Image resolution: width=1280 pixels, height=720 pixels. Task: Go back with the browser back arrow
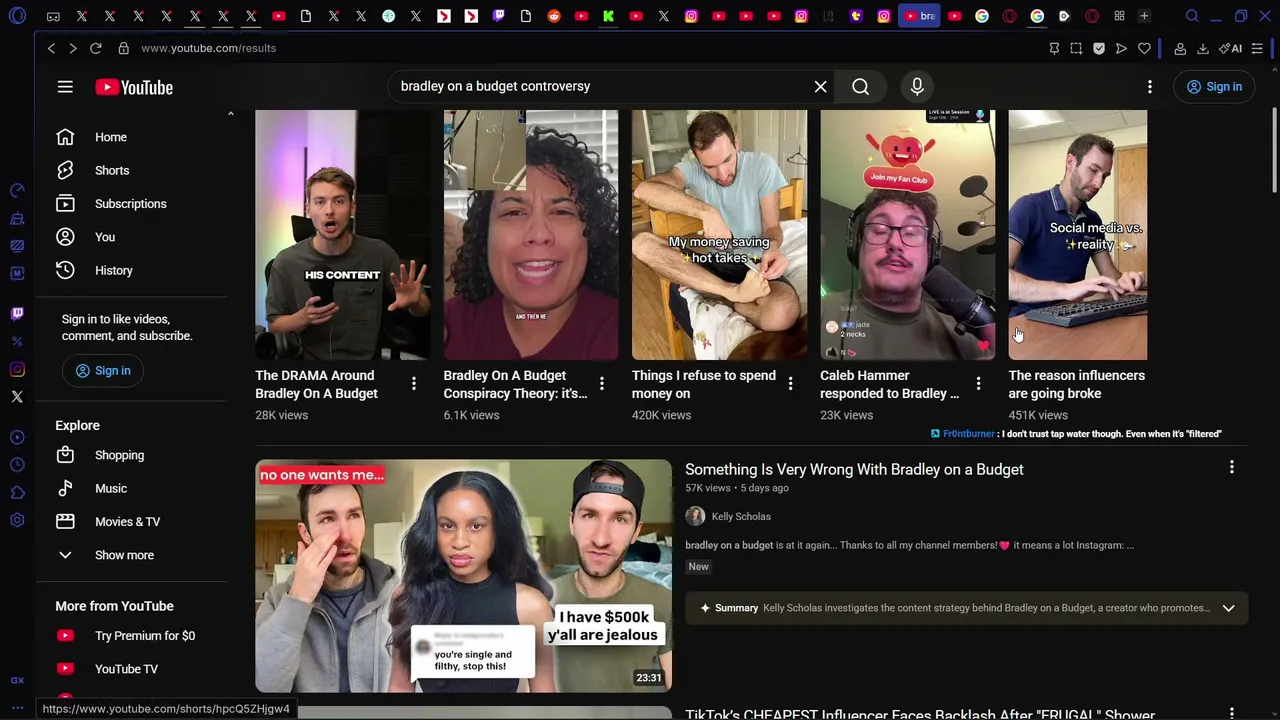51,48
